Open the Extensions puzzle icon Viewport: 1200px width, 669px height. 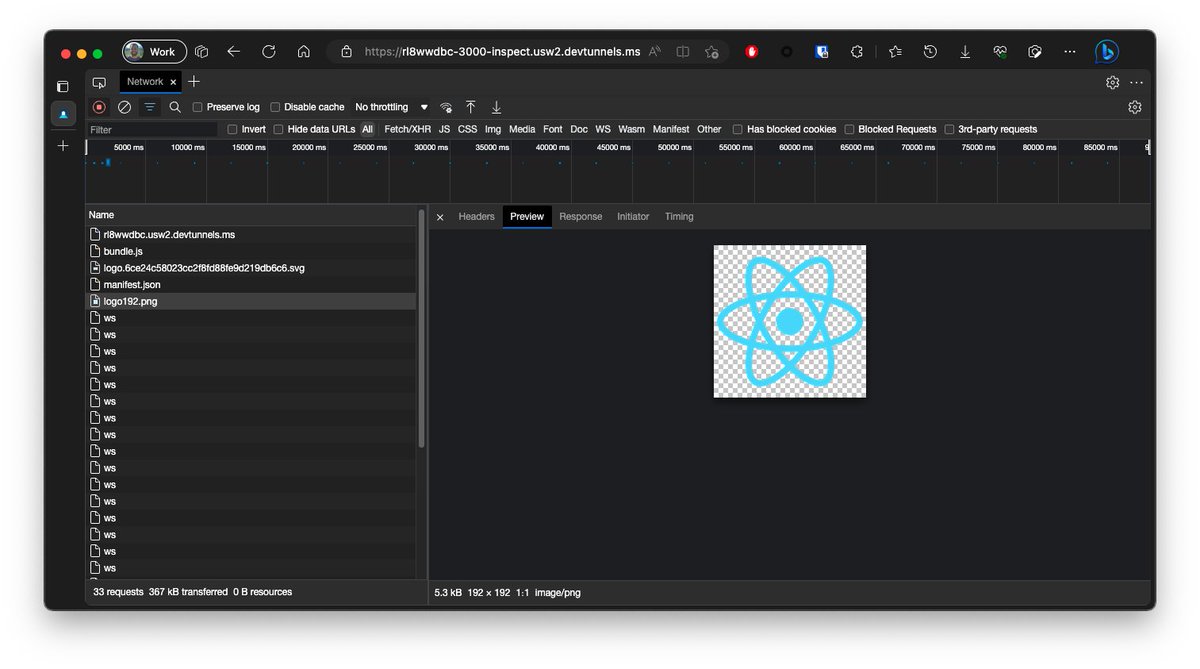[x=857, y=51]
